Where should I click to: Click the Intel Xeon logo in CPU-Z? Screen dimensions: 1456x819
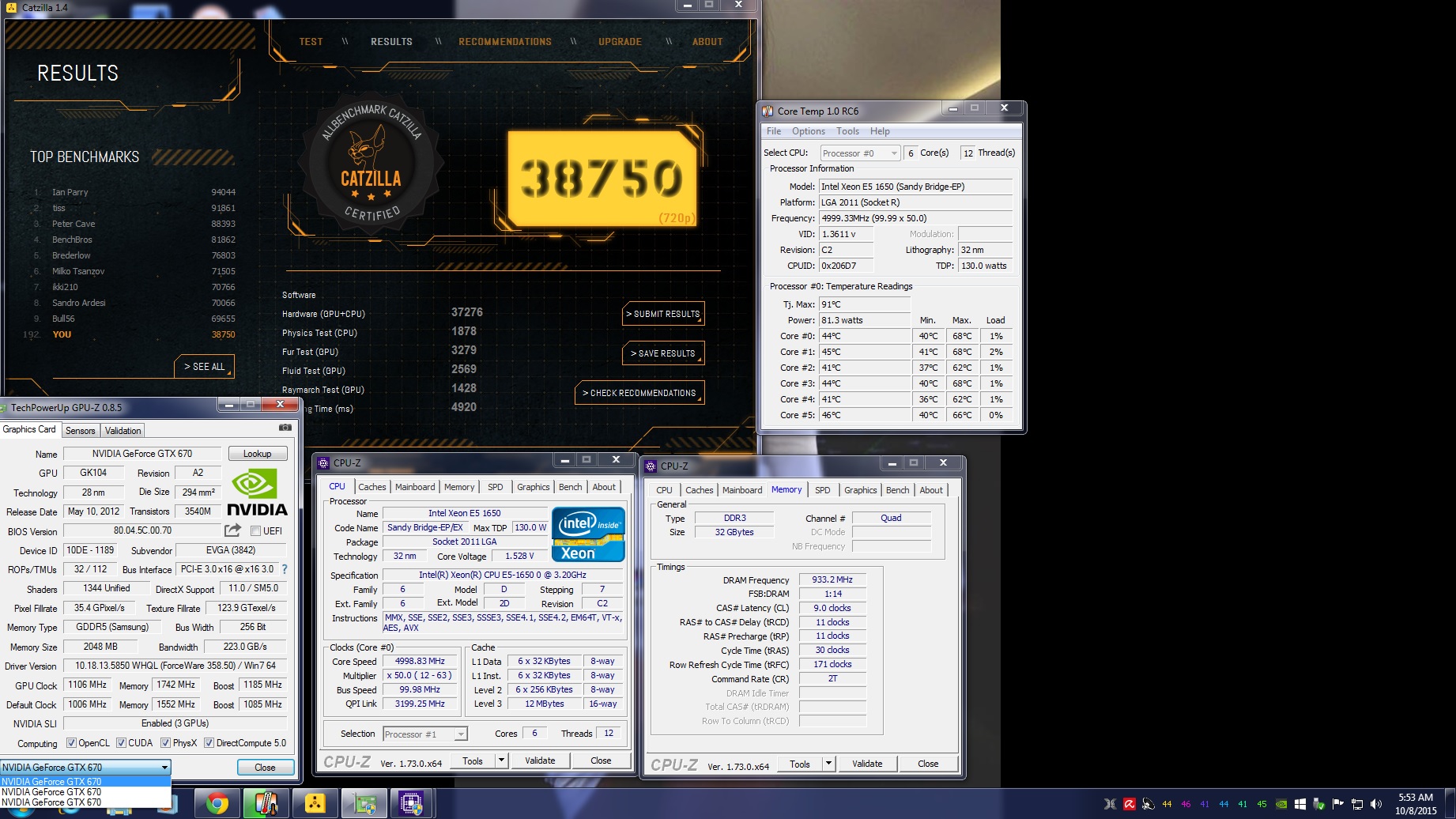pos(589,534)
